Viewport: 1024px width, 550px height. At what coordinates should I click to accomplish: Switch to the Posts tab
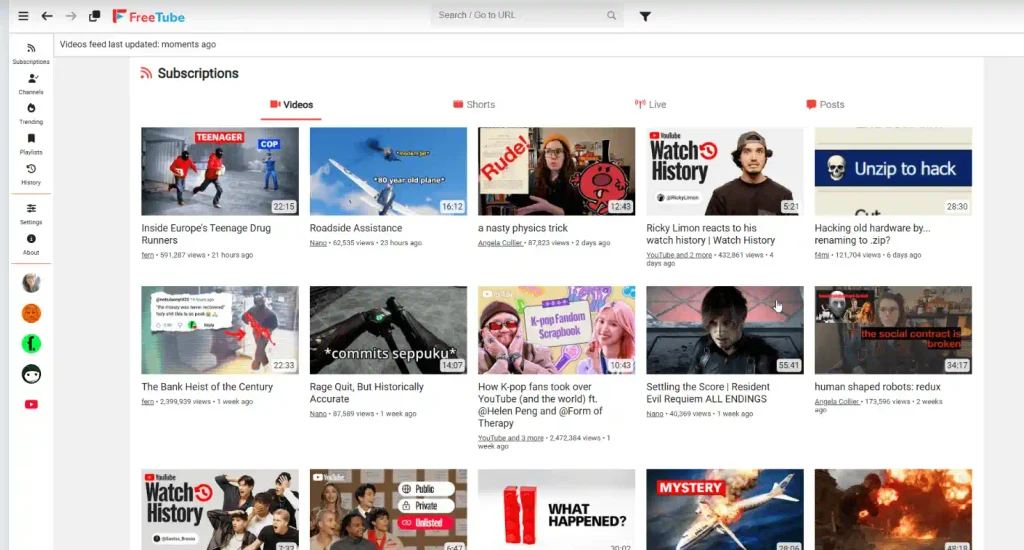click(825, 105)
